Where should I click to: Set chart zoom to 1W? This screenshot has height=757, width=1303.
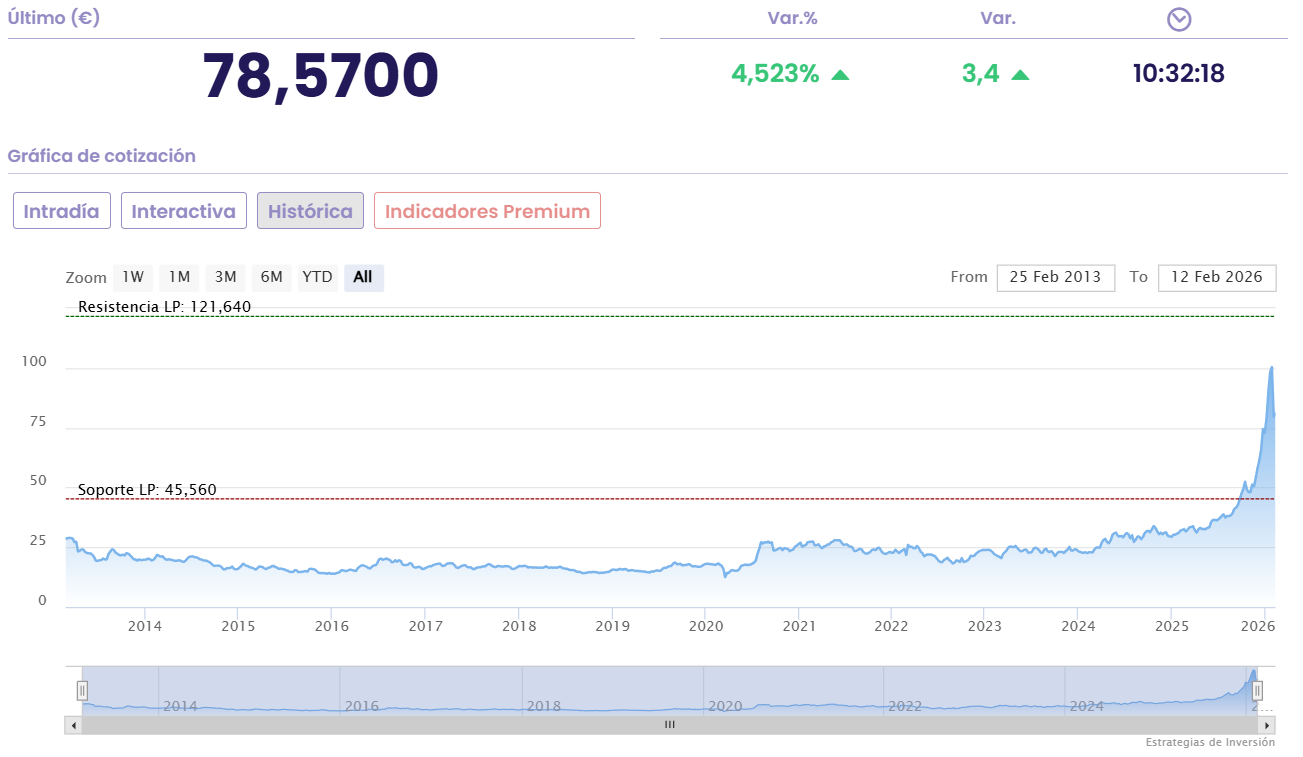pos(133,277)
